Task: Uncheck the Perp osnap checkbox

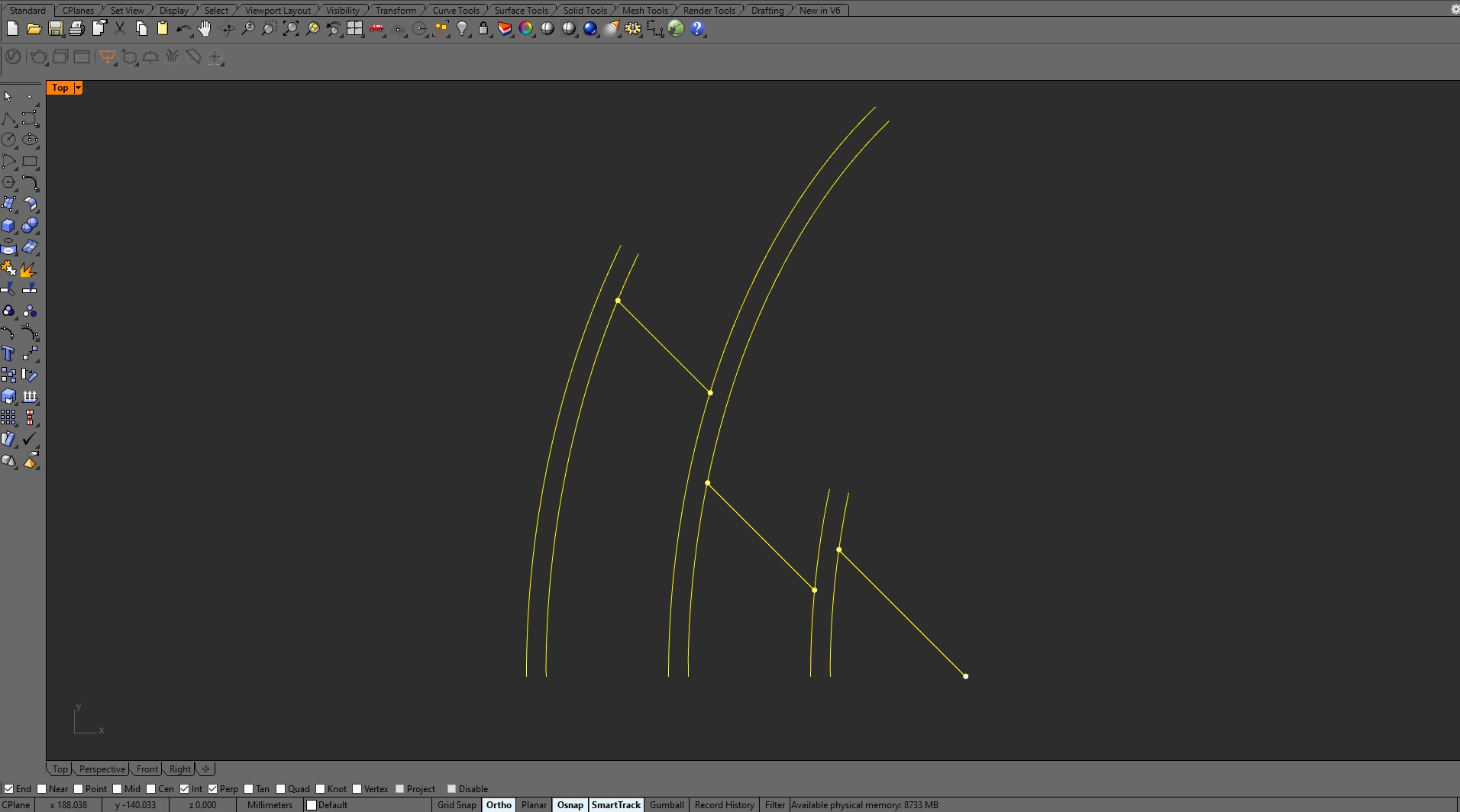Action: click(213, 789)
